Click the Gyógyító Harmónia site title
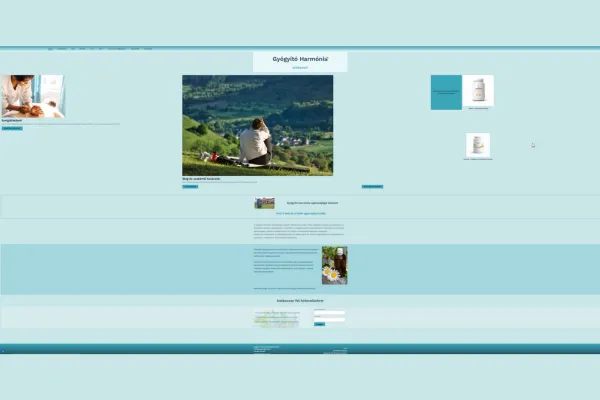This screenshot has width=600, height=400. click(x=300, y=59)
